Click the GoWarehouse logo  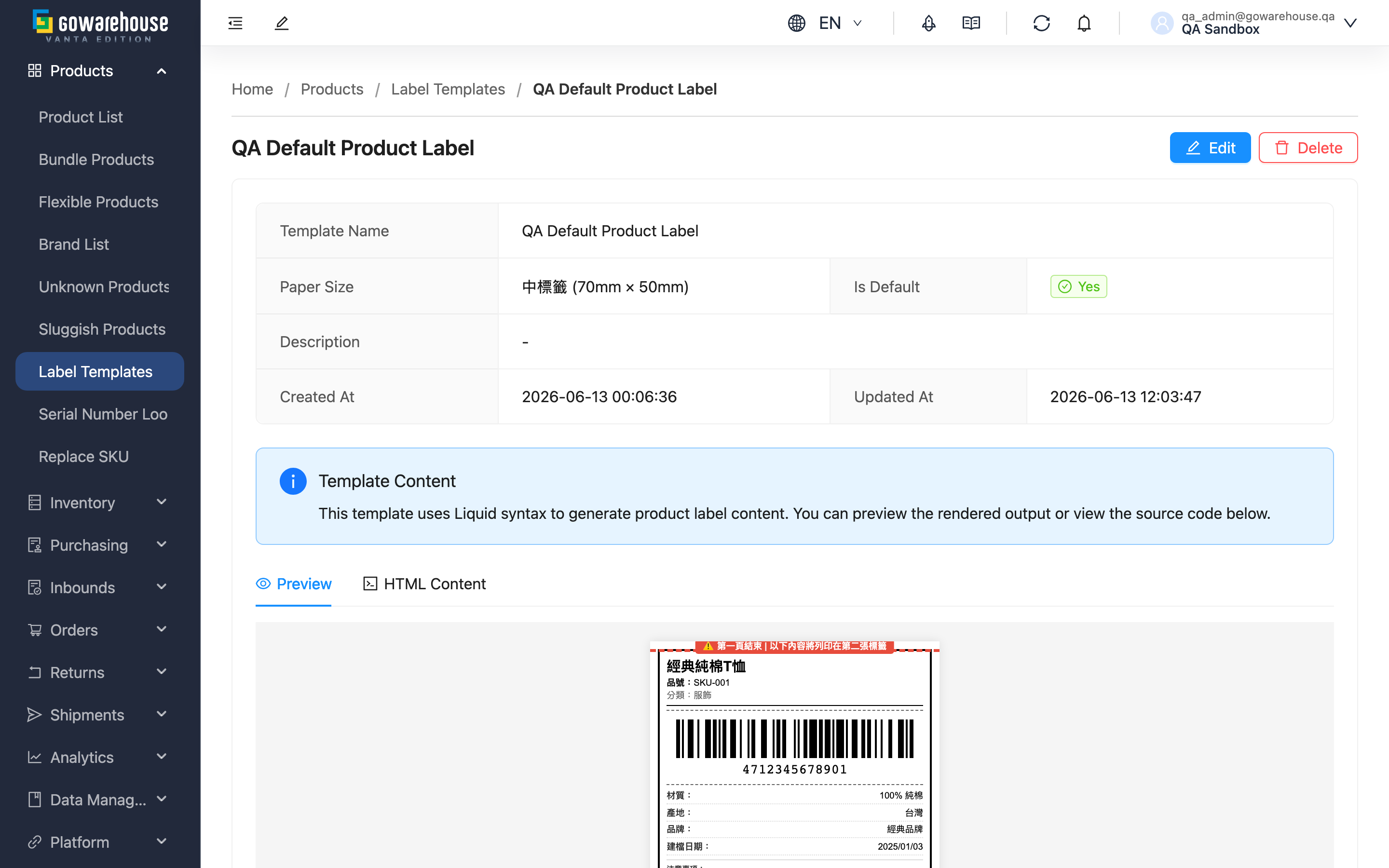(x=100, y=25)
